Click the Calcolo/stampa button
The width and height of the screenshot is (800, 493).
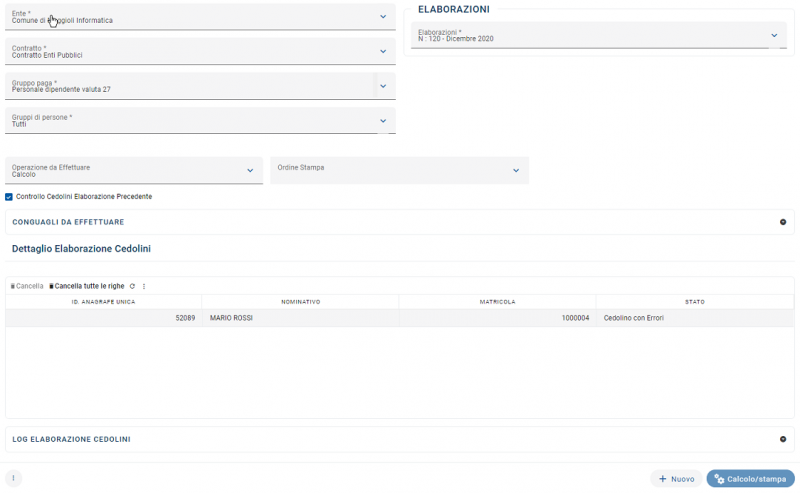pos(751,479)
